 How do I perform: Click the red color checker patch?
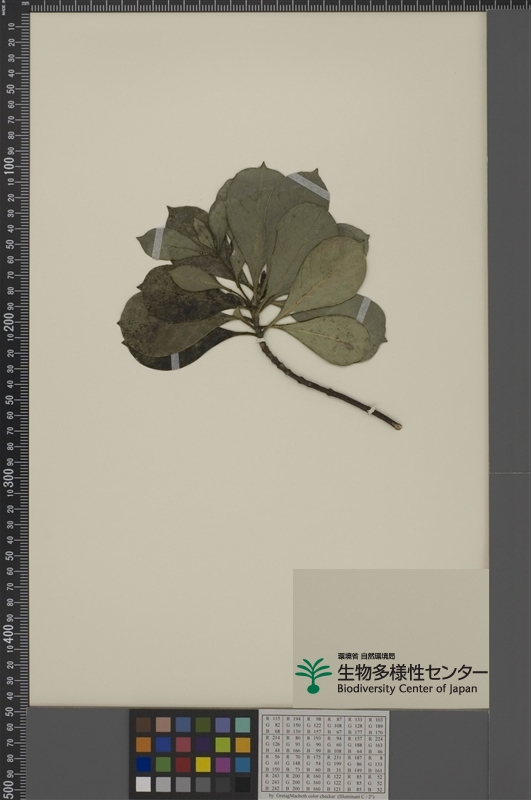tap(183, 764)
